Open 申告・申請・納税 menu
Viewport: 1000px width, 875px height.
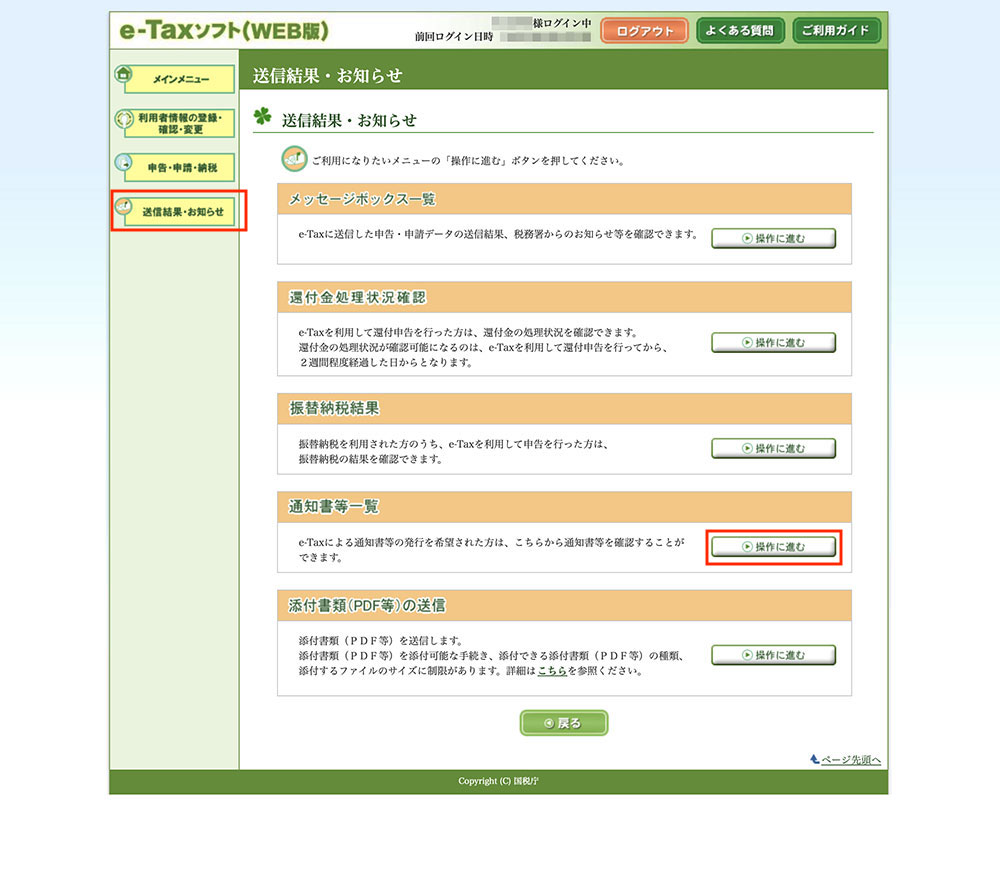coord(180,167)
